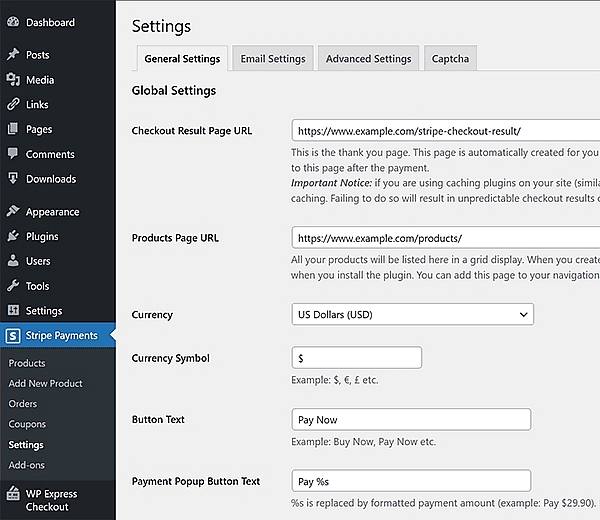This screenshot has height=520, width=600.
Task: Click the Settings page title
Action: [161, 26]
